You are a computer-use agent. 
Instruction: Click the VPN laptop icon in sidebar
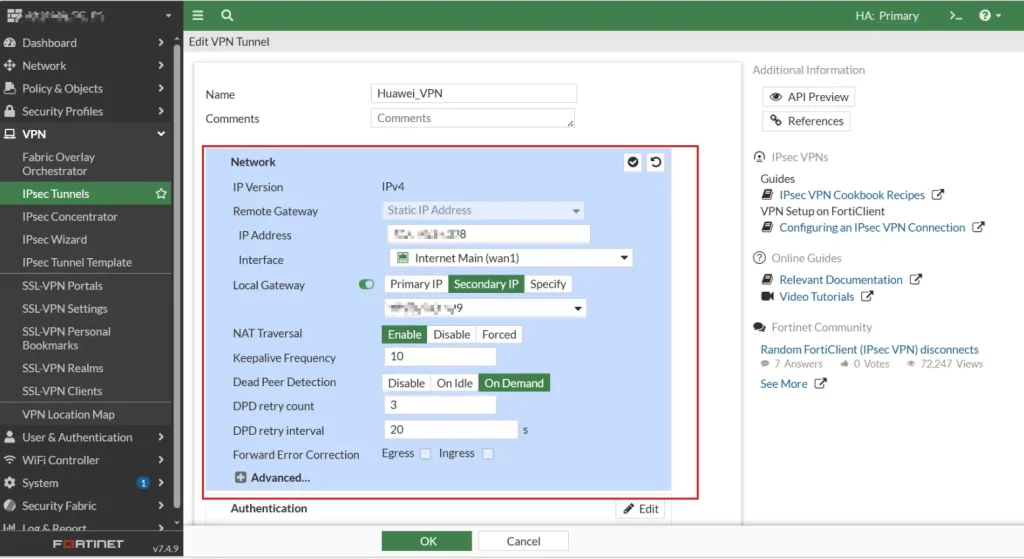point(10,134)
